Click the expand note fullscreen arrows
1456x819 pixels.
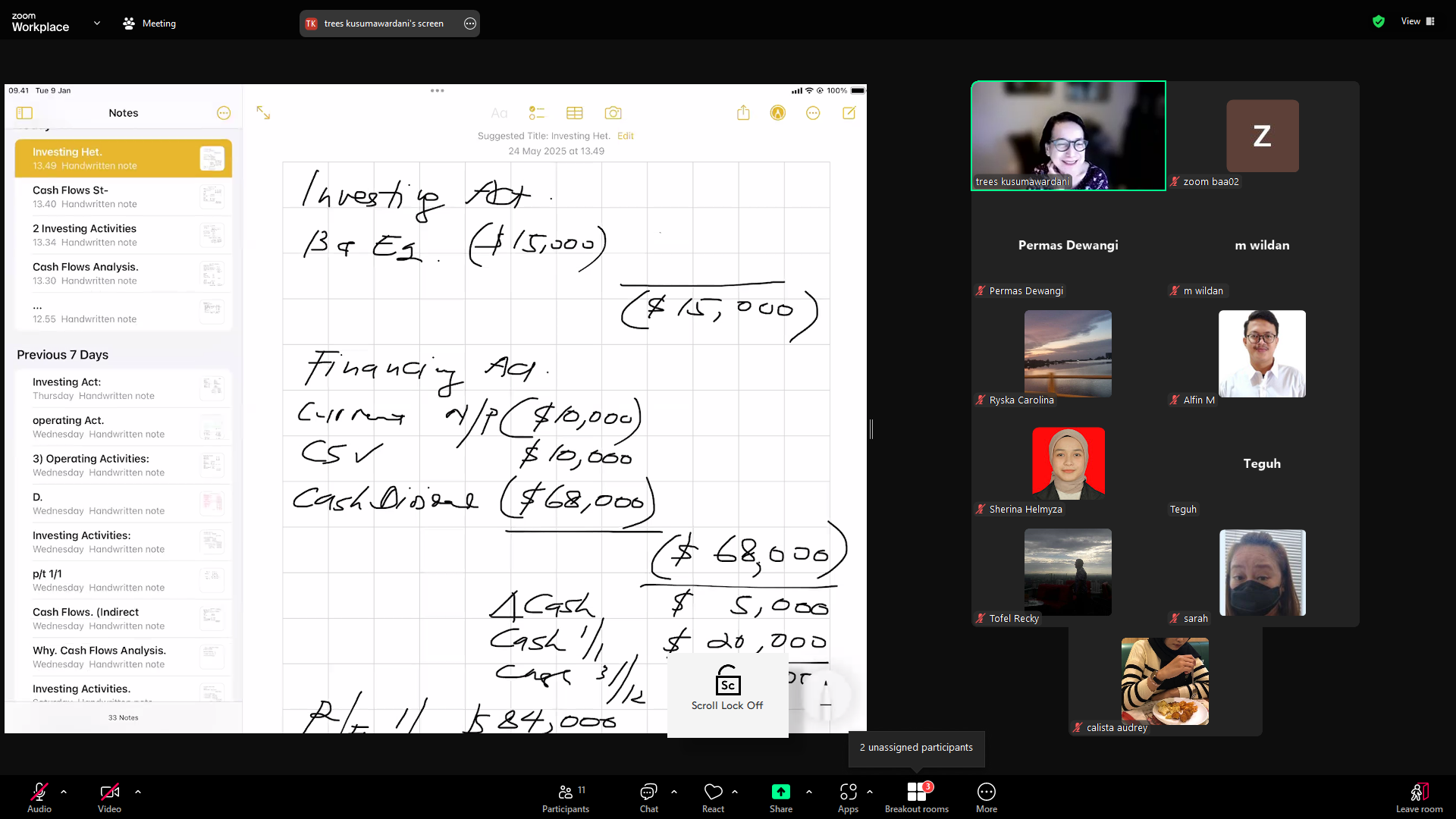263,113
